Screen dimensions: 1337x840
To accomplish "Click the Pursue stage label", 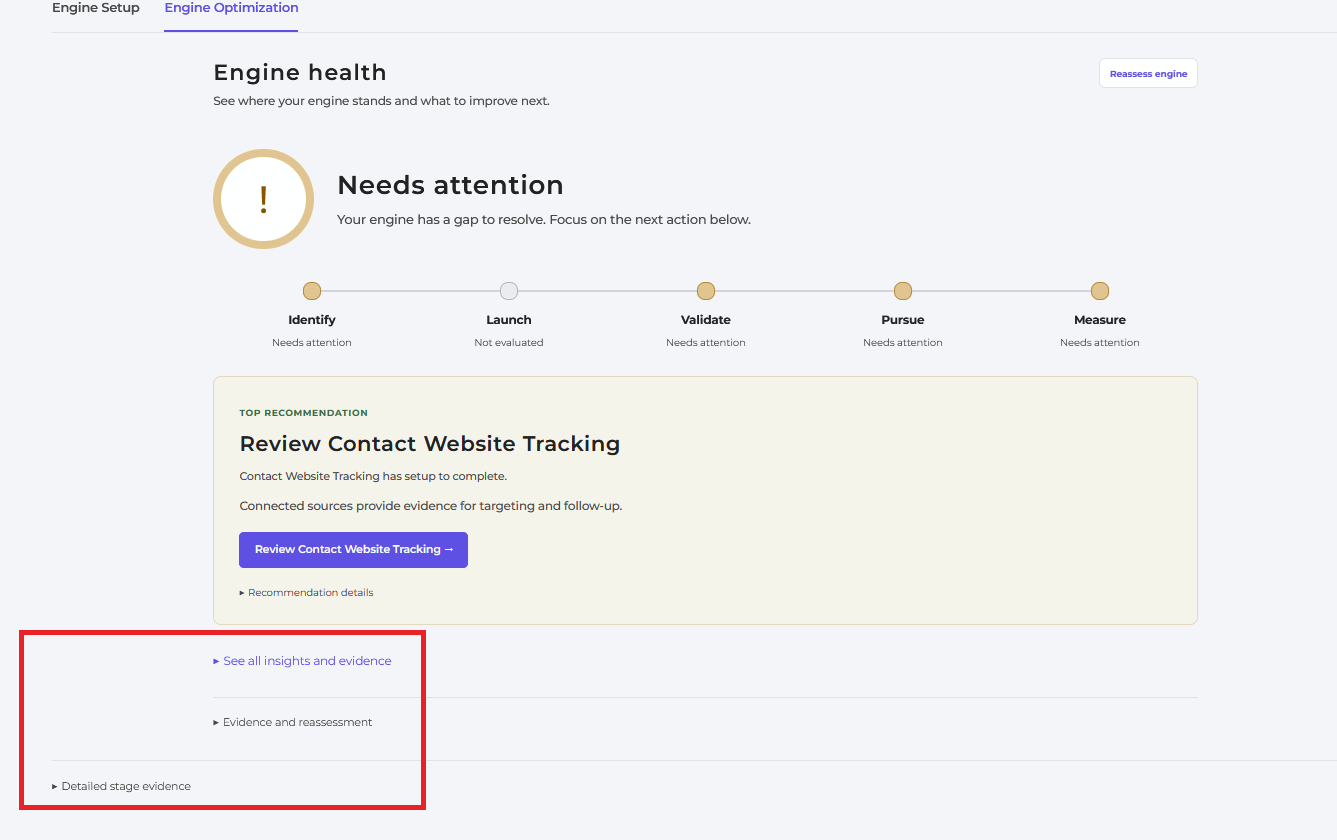I will [x=903, y=320].
